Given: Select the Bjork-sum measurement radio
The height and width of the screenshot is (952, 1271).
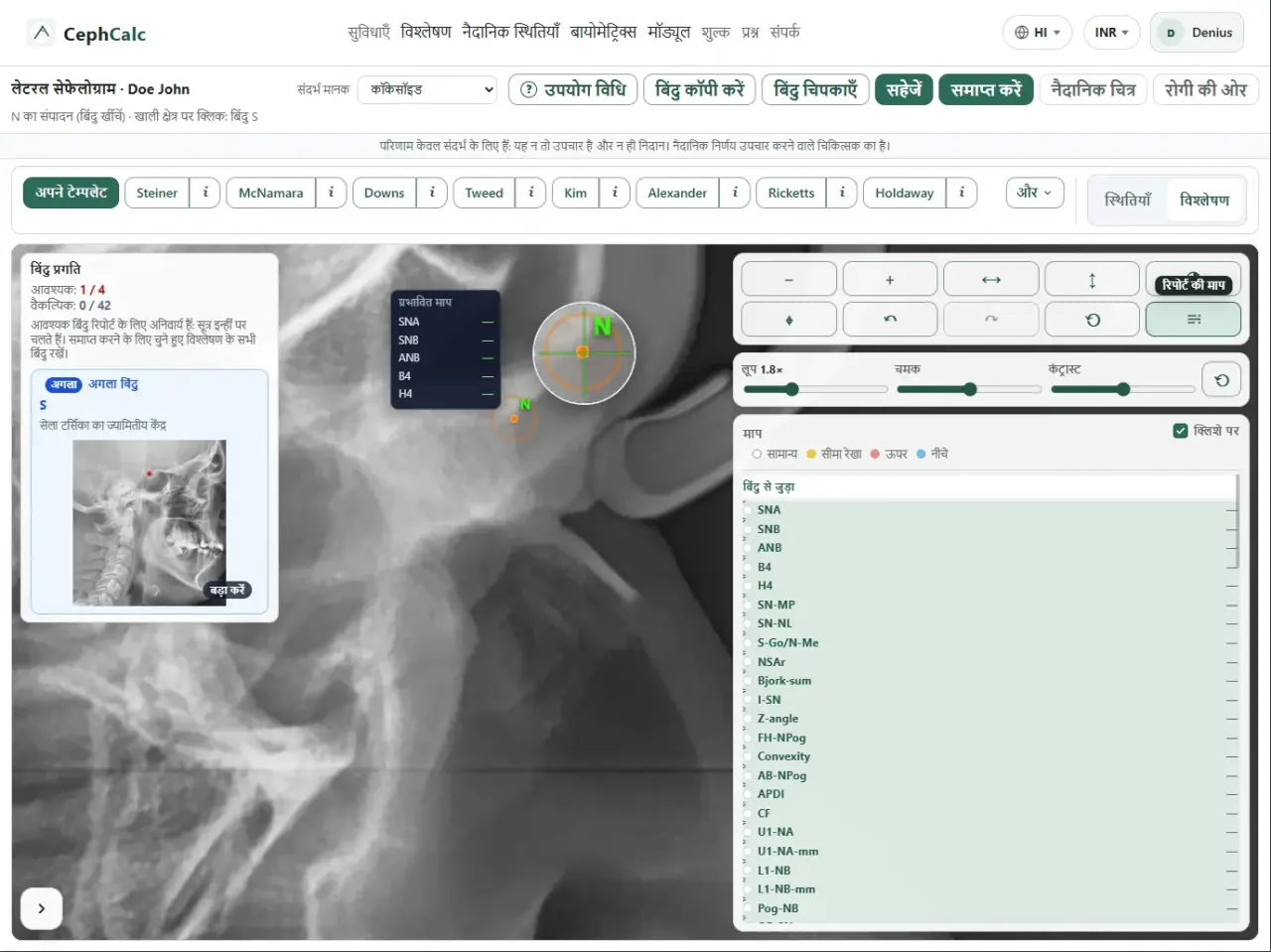Looking at the screenshot, I should pyautogui.click(x=749, y=681).
